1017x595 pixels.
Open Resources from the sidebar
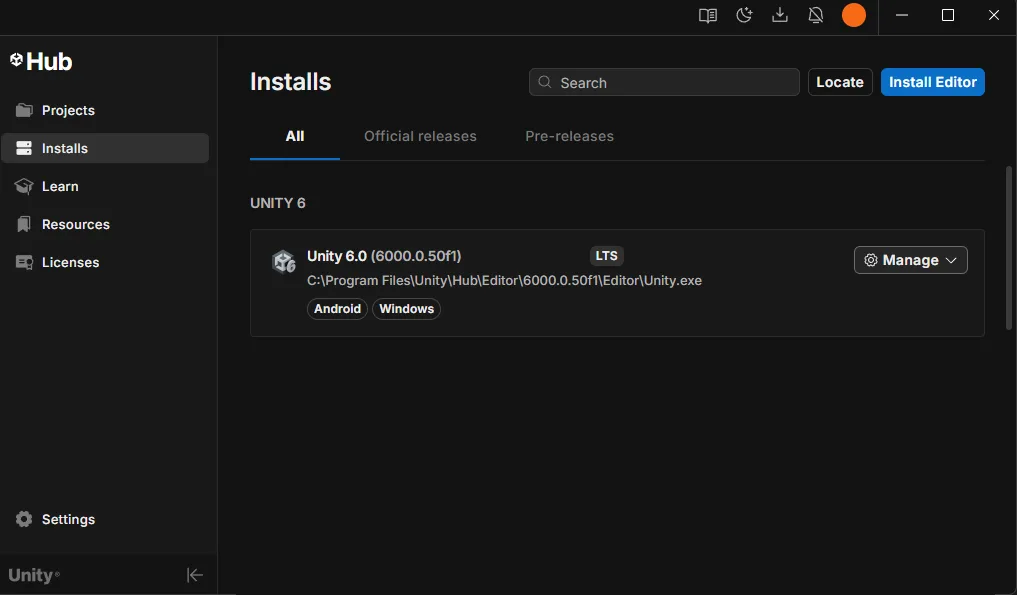click(75, 224)
